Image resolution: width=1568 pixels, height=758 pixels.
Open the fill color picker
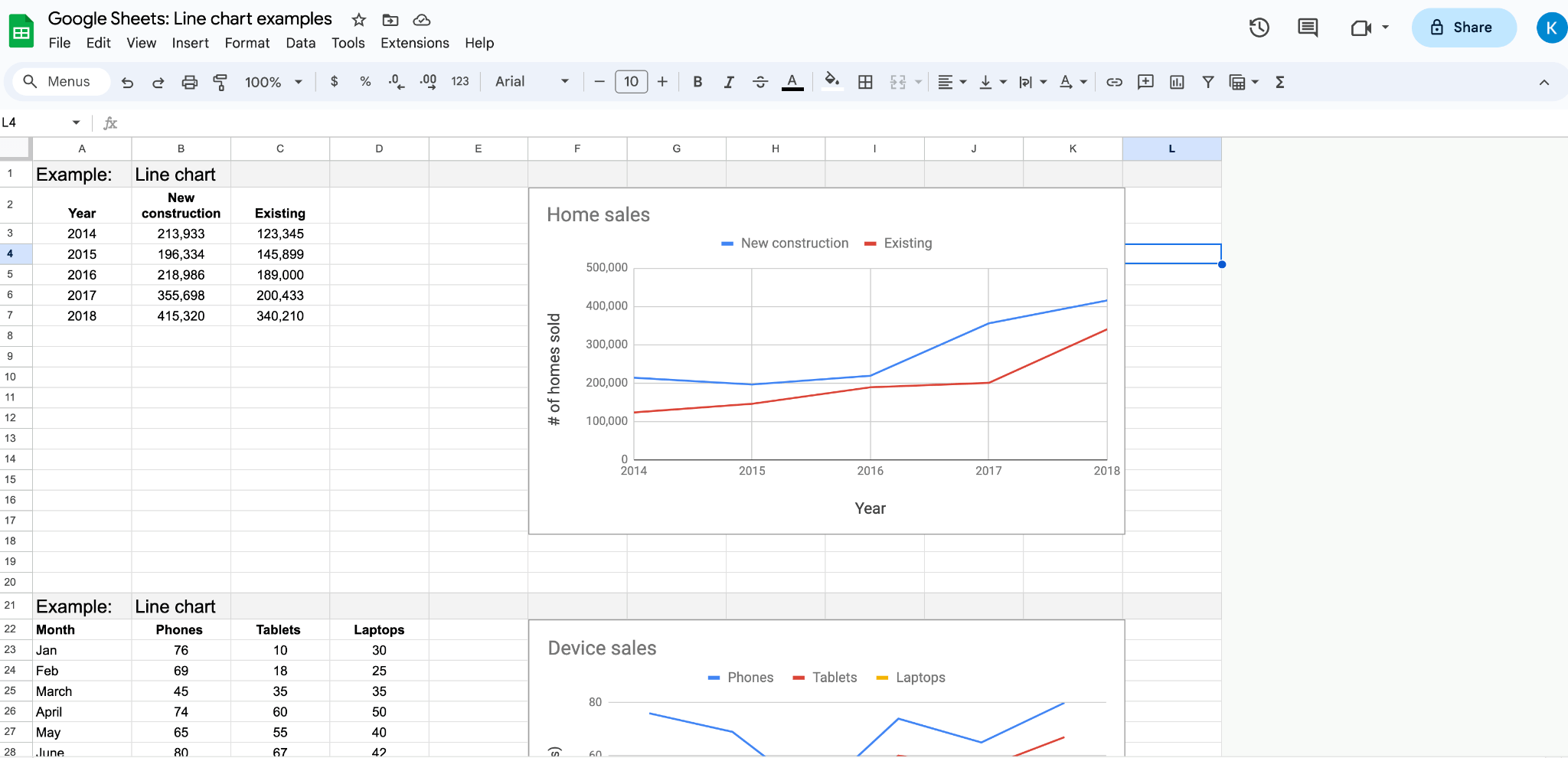(x=832, y=81)
